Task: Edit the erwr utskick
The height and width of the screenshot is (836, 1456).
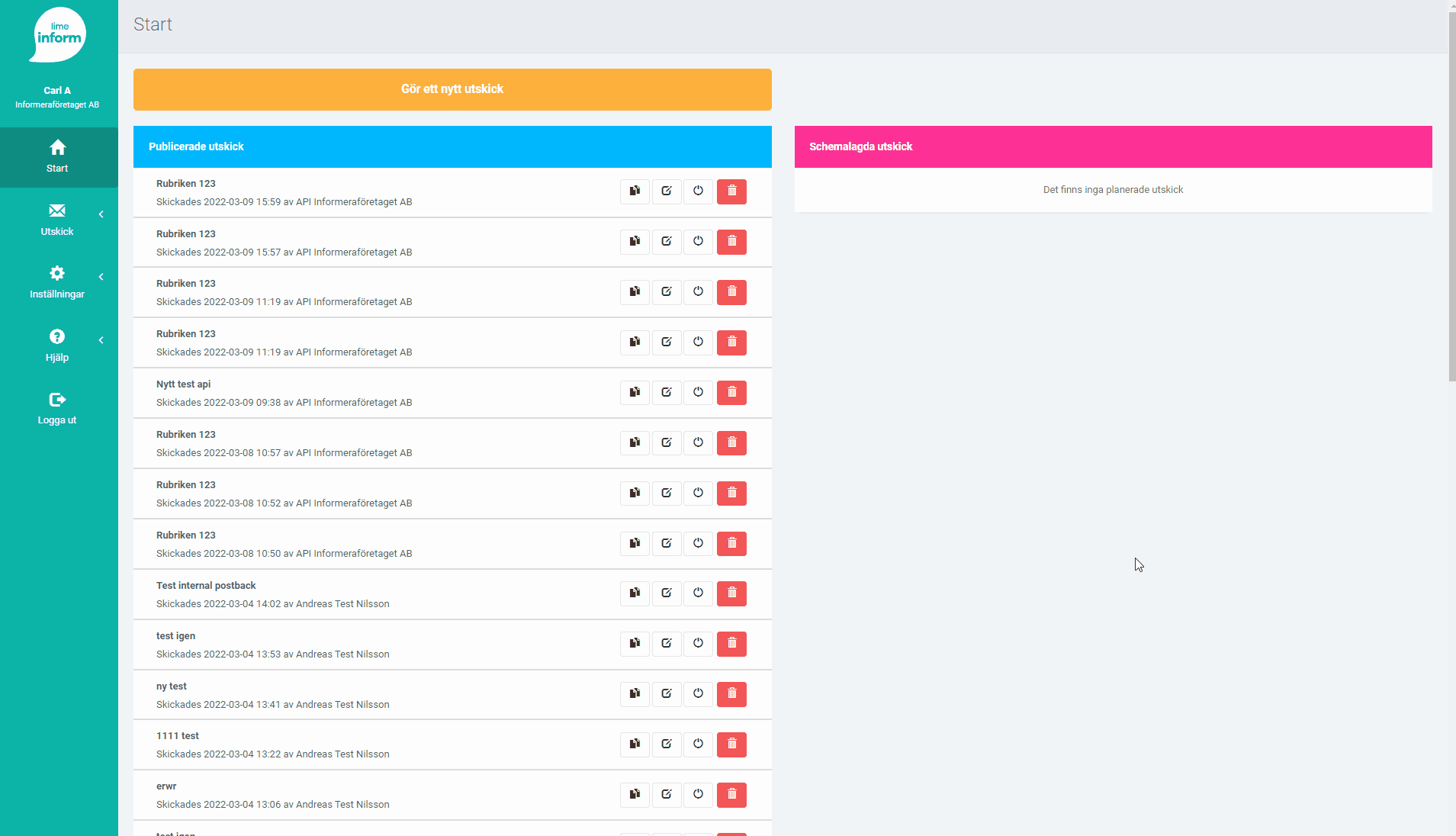Action: pos(667,795)
